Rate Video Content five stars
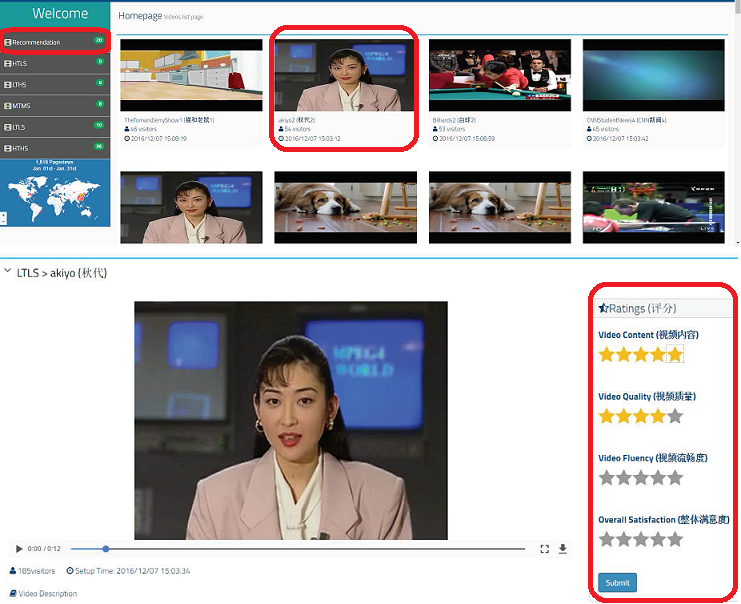This screenshot has width=741, height=604. [x=675, y=354]
